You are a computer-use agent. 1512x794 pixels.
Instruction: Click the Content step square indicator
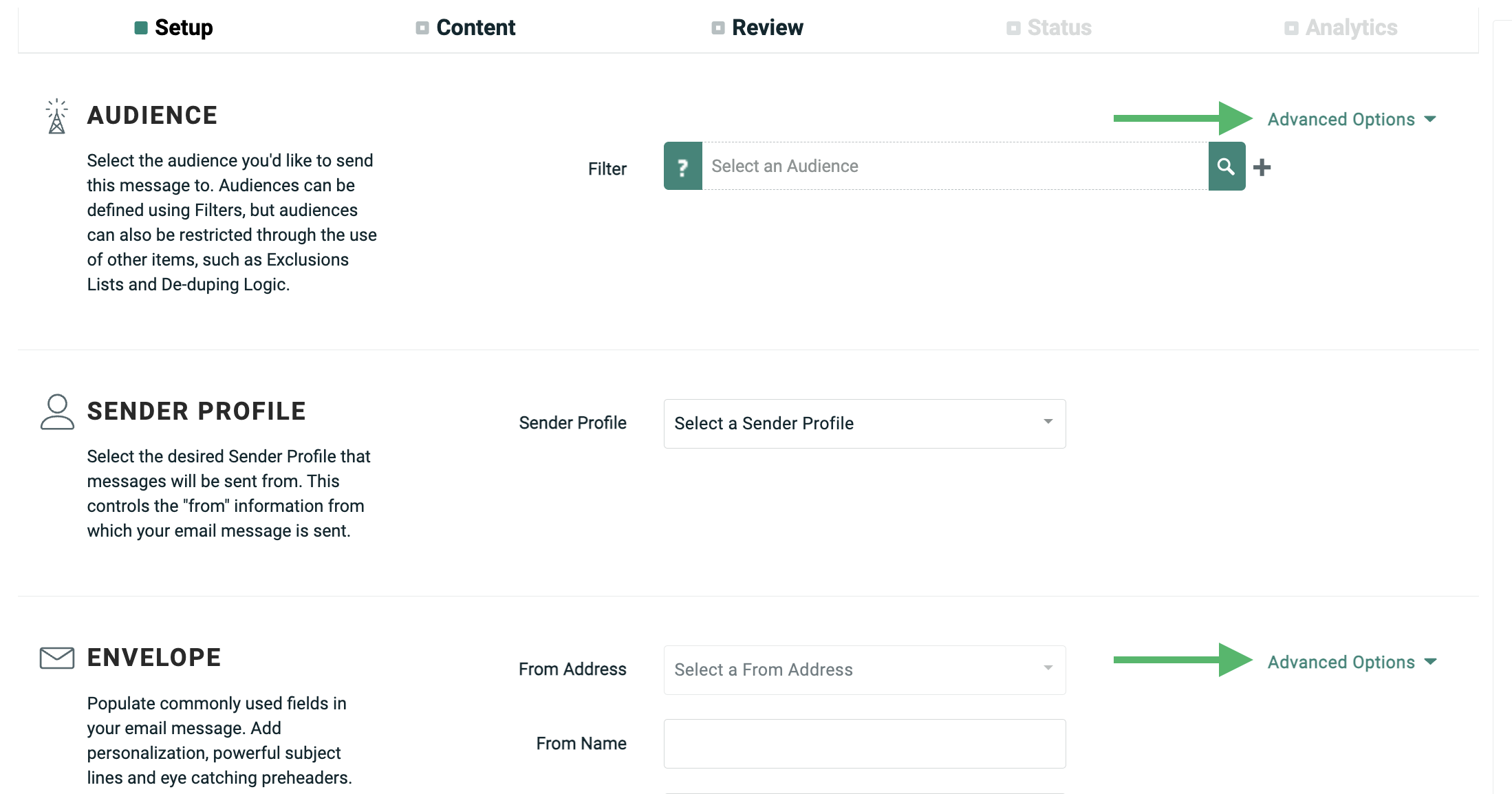pos(422,28)
